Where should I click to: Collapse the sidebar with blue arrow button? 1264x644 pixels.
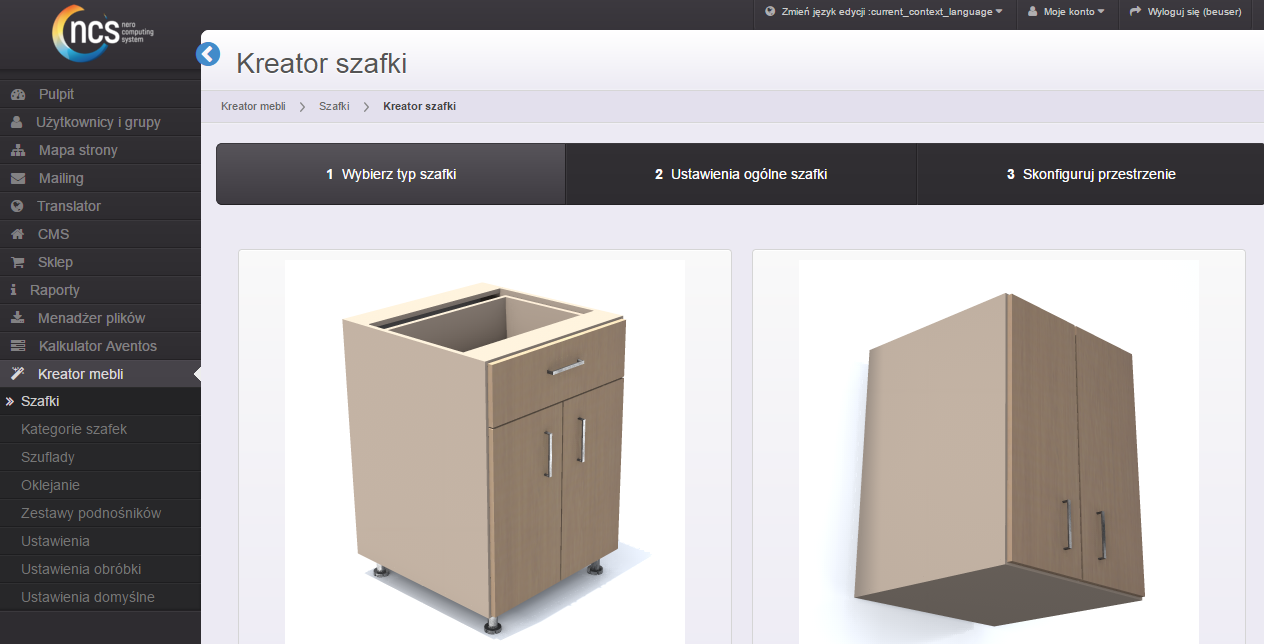[x=208, y=54]
